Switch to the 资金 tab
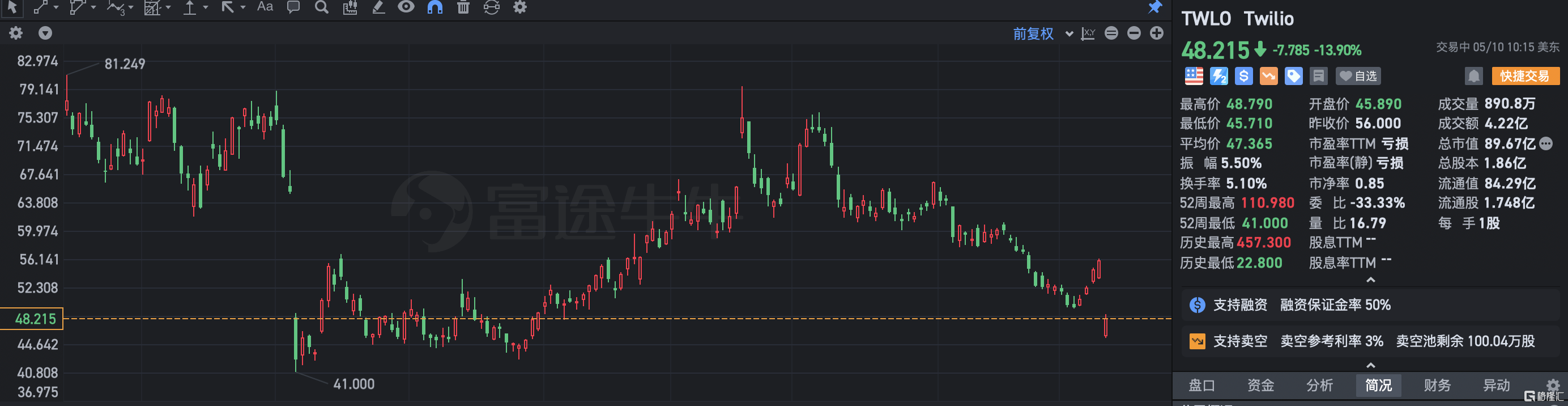Viewport: 1568px width, 406px height. pyautogui.click(x=1260, y=385)
